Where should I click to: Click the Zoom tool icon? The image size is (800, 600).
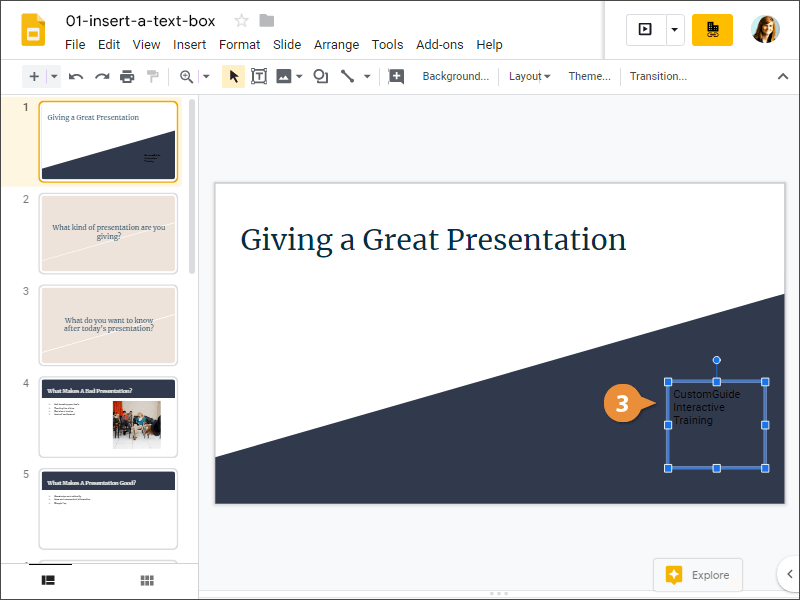pos(186,76)
